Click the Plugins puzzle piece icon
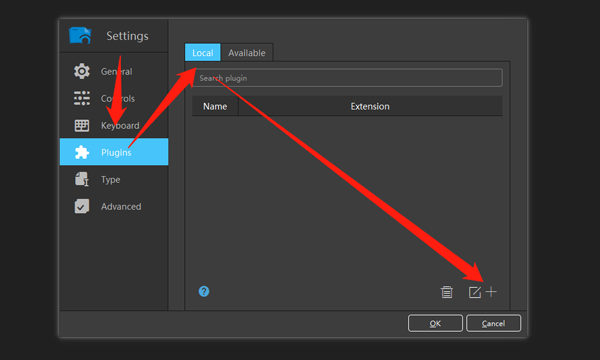The height and width of the screenshot is (360, 600). click(x=82, y=152)
